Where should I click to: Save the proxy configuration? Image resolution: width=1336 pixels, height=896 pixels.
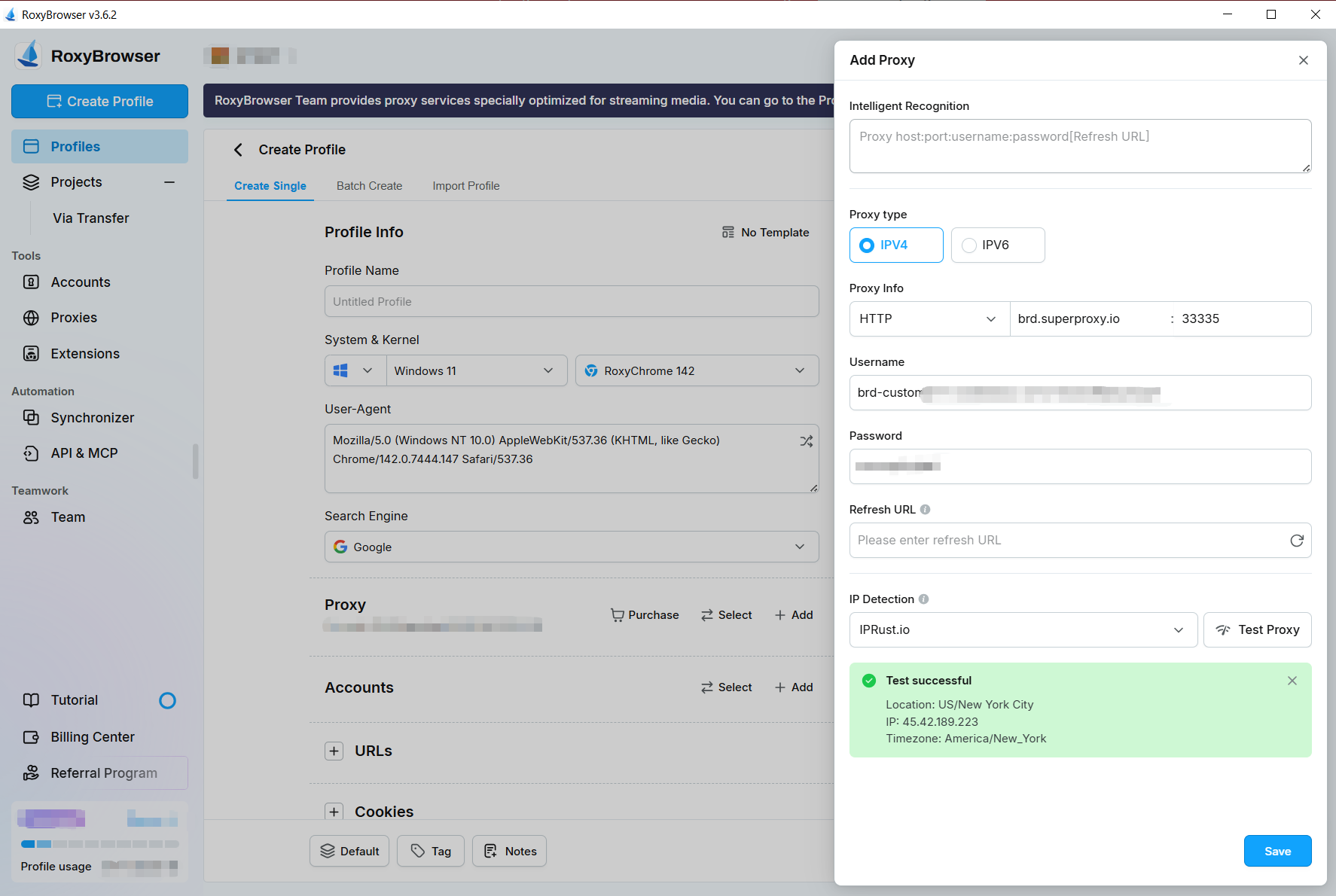pyautogui.click(x=1277, y=851)
